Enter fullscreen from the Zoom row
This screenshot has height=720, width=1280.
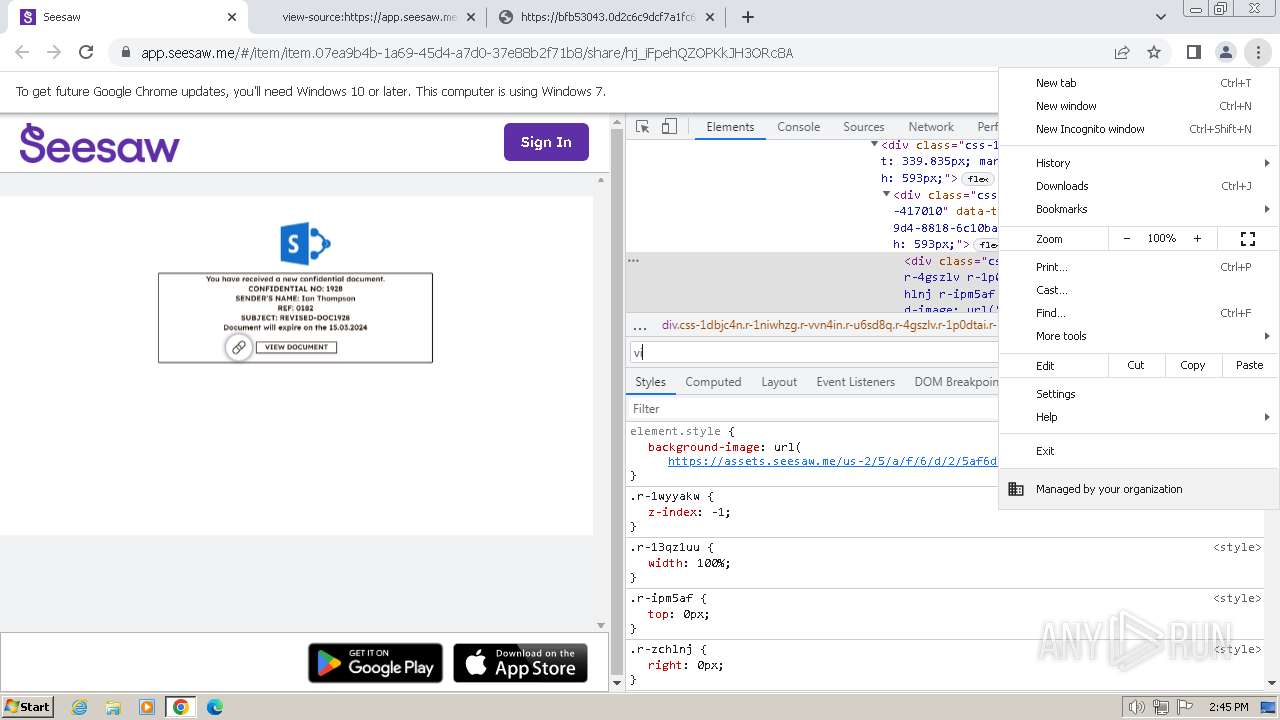point(1248,239)
